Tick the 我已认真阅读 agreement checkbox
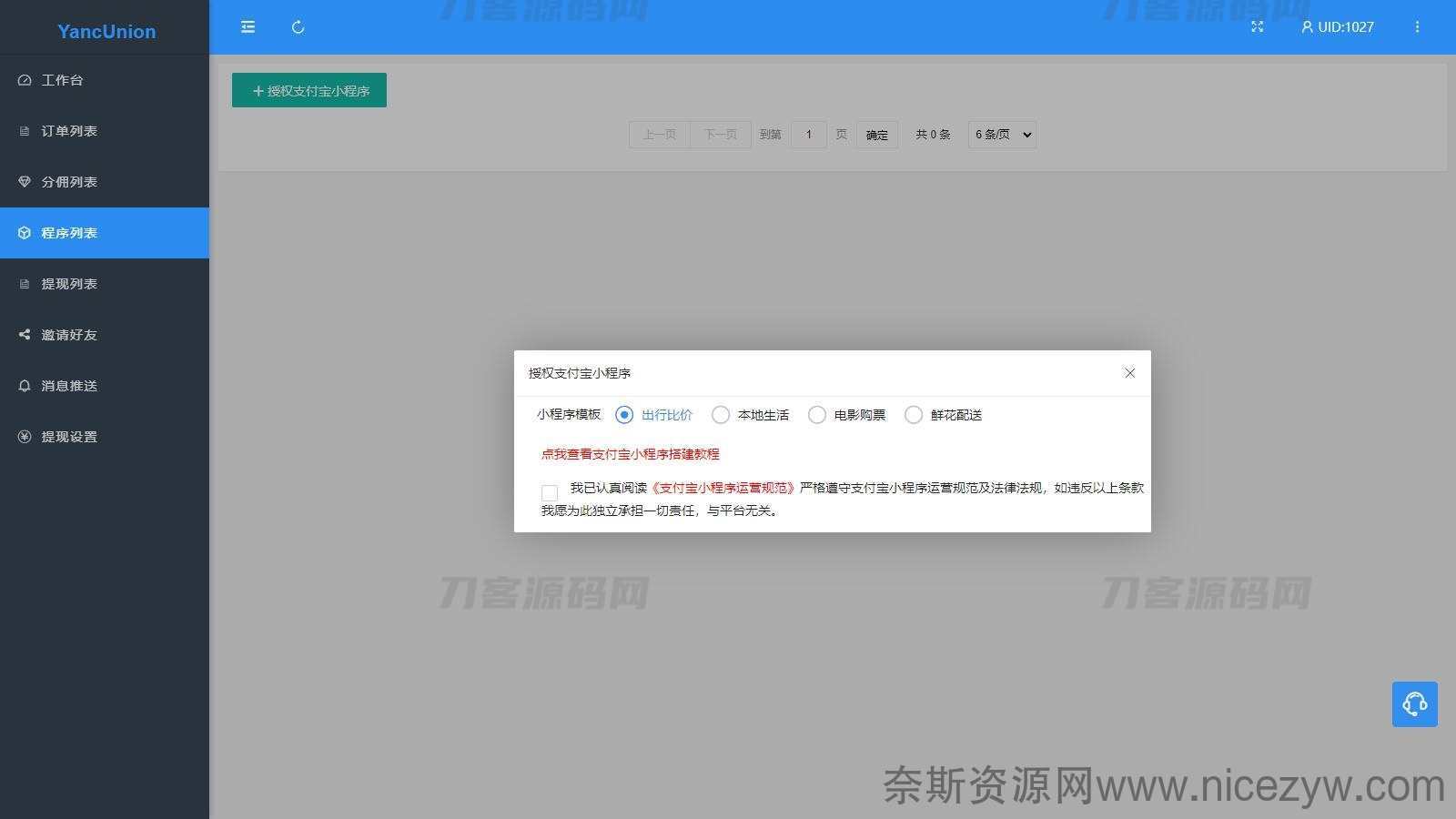 tap(550, 492)
